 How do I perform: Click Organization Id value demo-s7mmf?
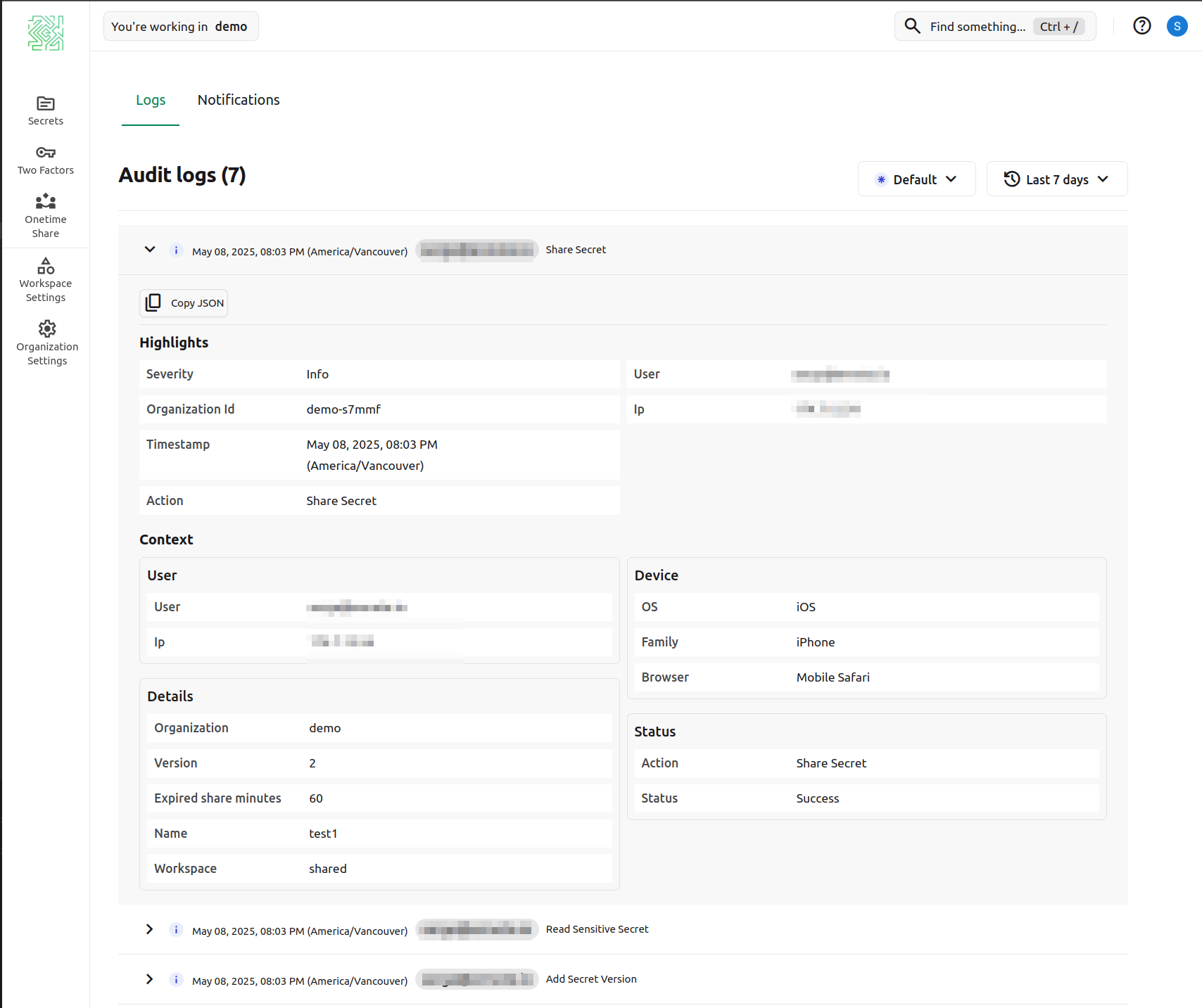pos(343,409)
